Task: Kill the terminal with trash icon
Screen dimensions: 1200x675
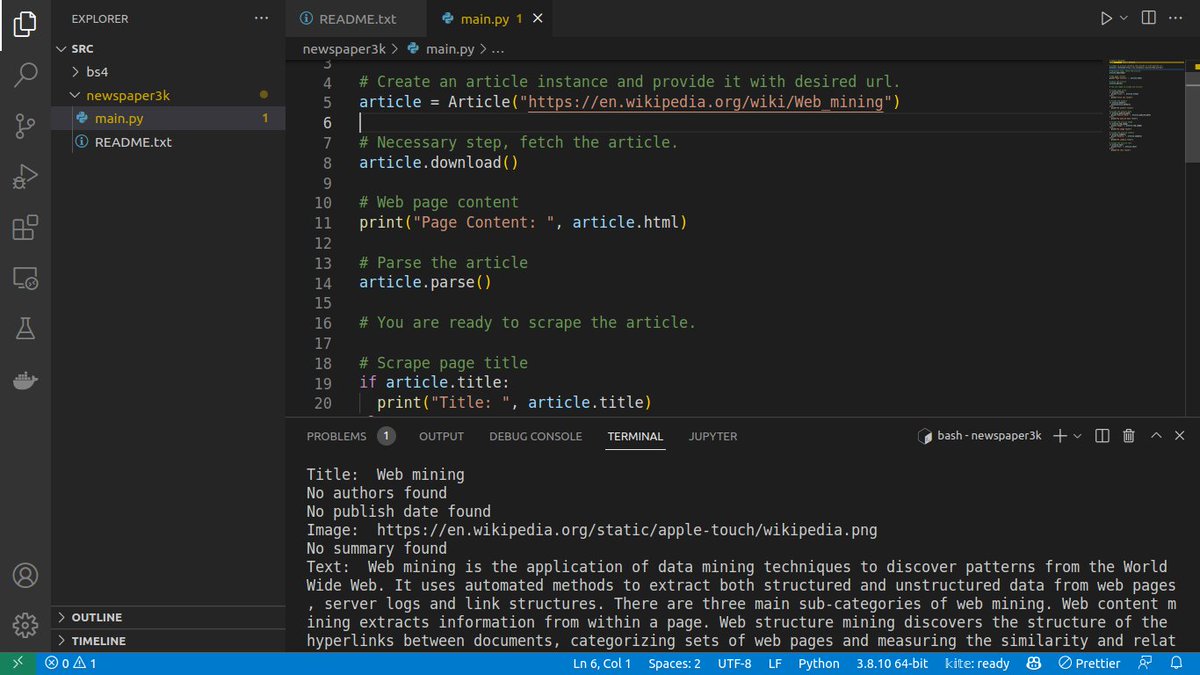Action: pos(1128,436)
